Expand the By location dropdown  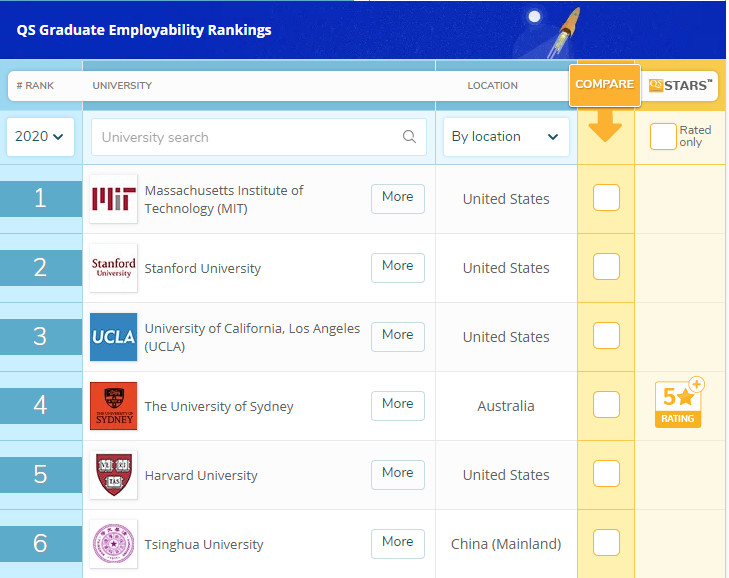point(505,137)
